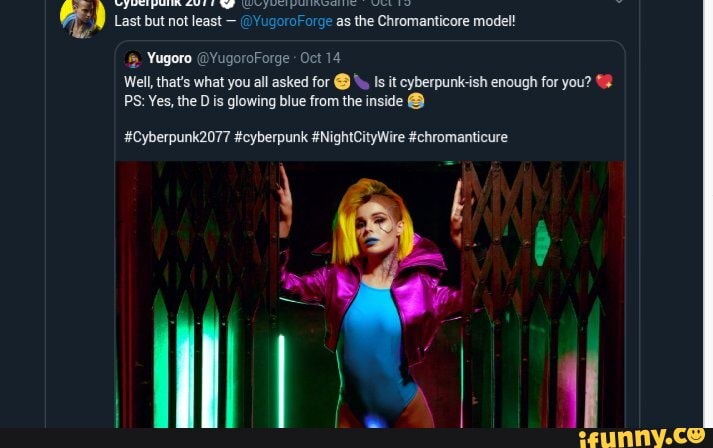Screen dimensions: 713x448
Task: Click the verified badge beside Cyberpunk 2077
Action: point(227,3)
